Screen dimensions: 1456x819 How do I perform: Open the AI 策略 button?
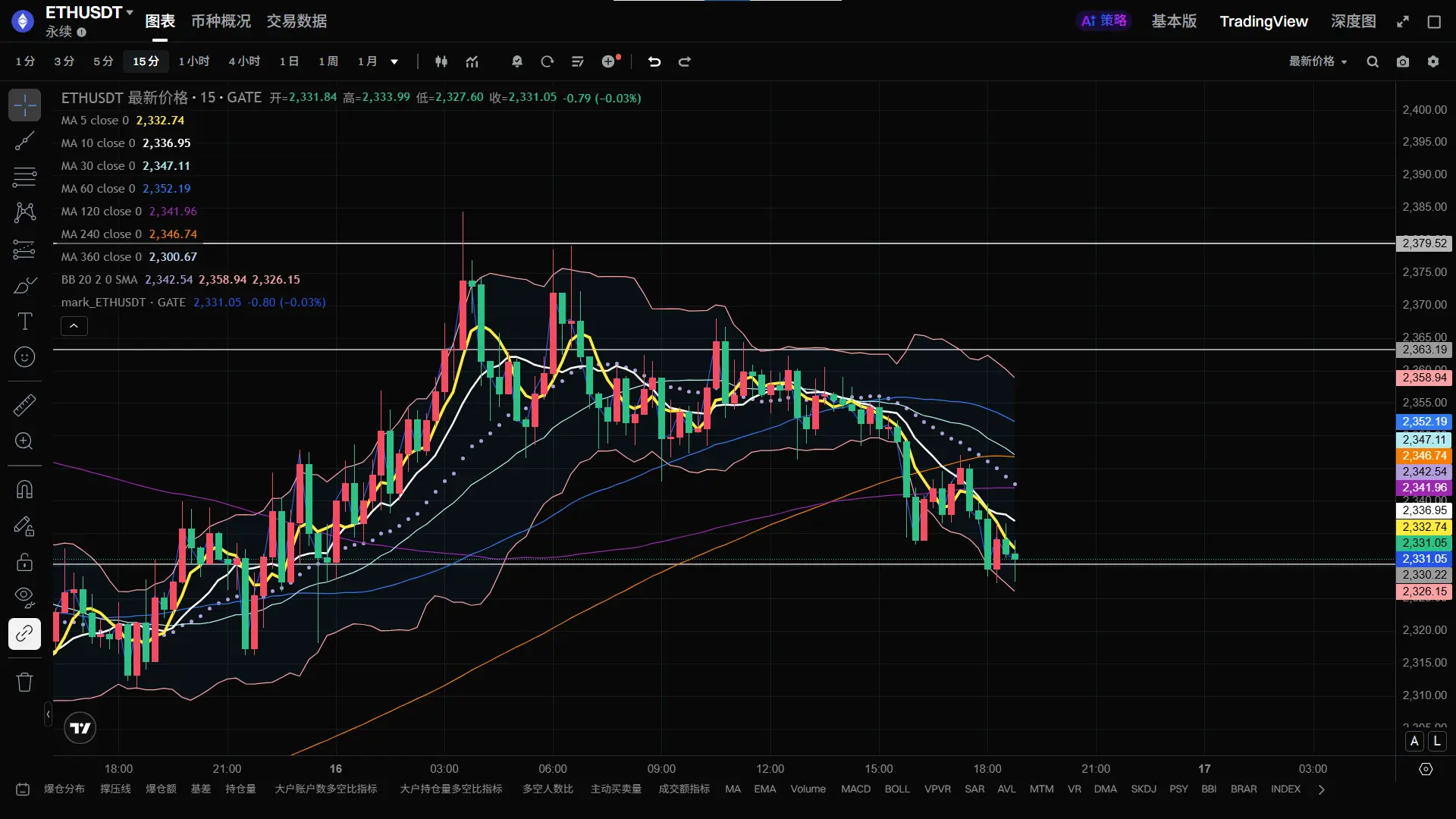click(x=1103, y=21)
